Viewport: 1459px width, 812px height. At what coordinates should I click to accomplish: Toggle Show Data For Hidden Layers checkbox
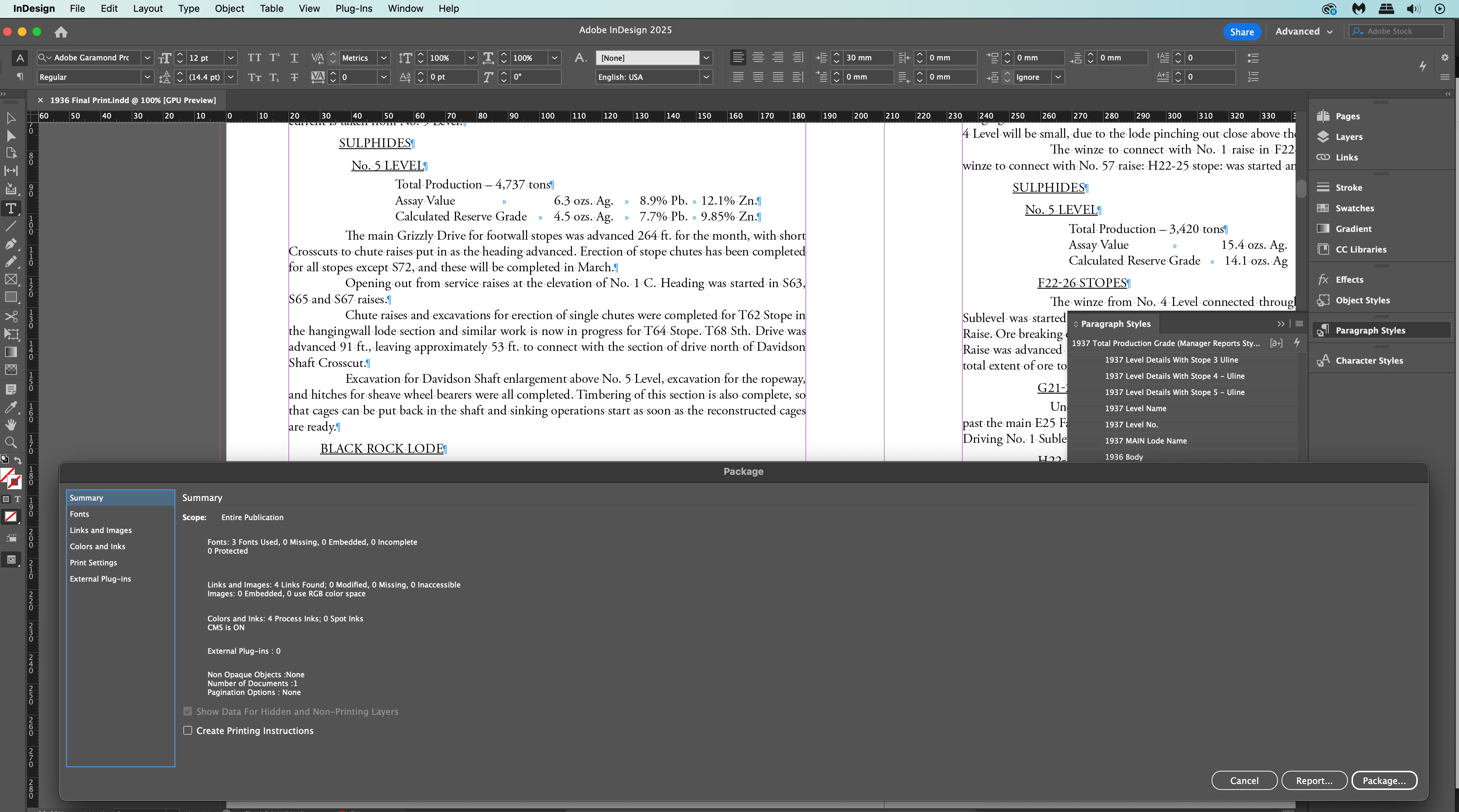[187, 711]
